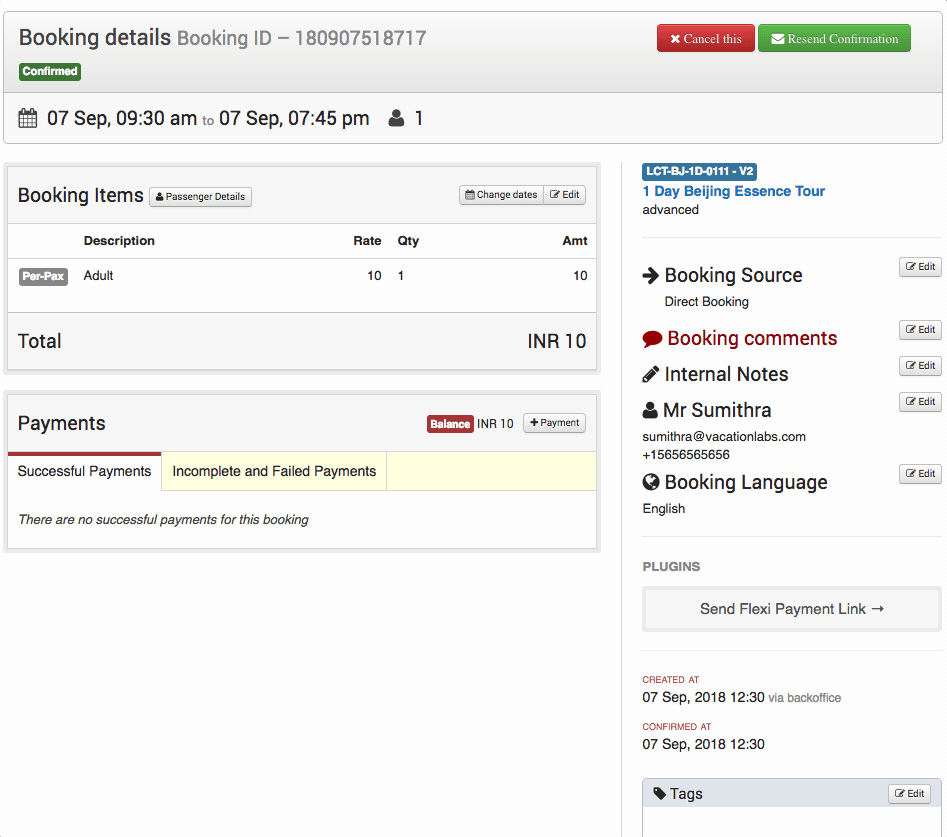Edit the Booking Language setting

(x=919, y=474)
